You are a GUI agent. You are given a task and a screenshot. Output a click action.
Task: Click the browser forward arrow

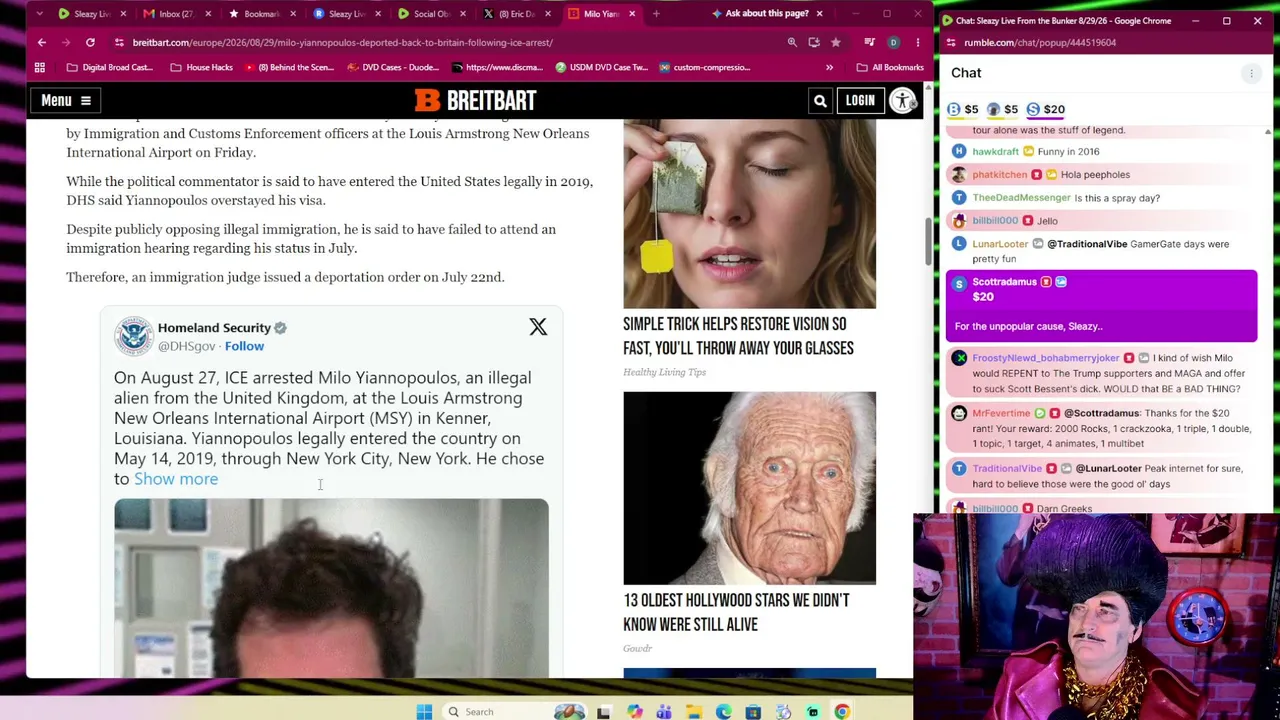point(66,43)
